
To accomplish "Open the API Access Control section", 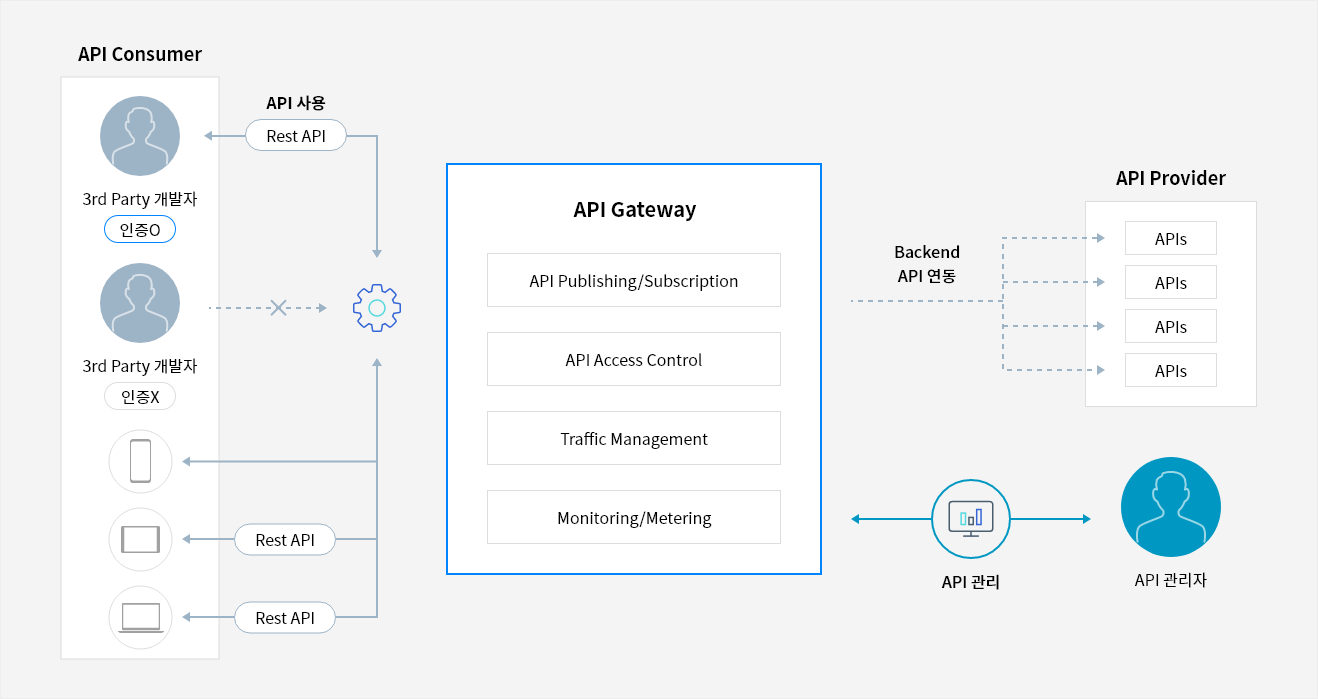I will 633,359.
